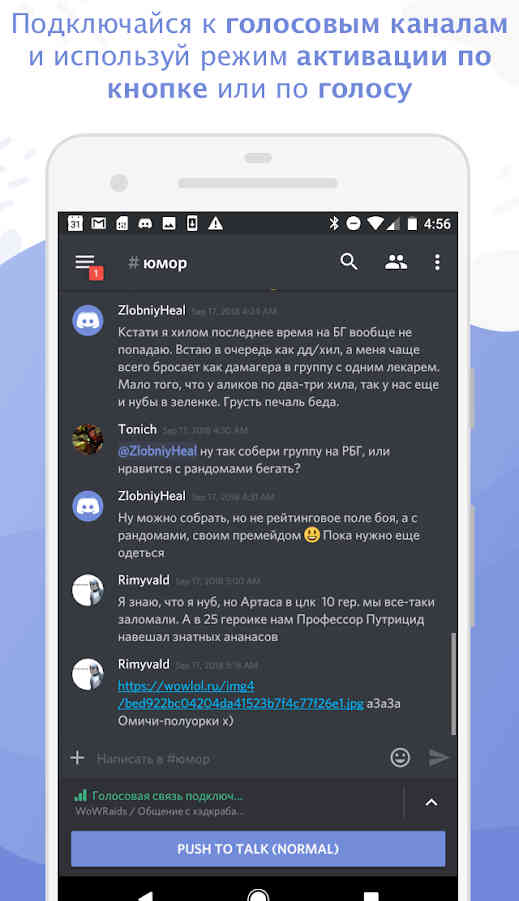Tap the send message arrow icon
Viewport: 519px width, 901px height.
click(x=439, y=757)
